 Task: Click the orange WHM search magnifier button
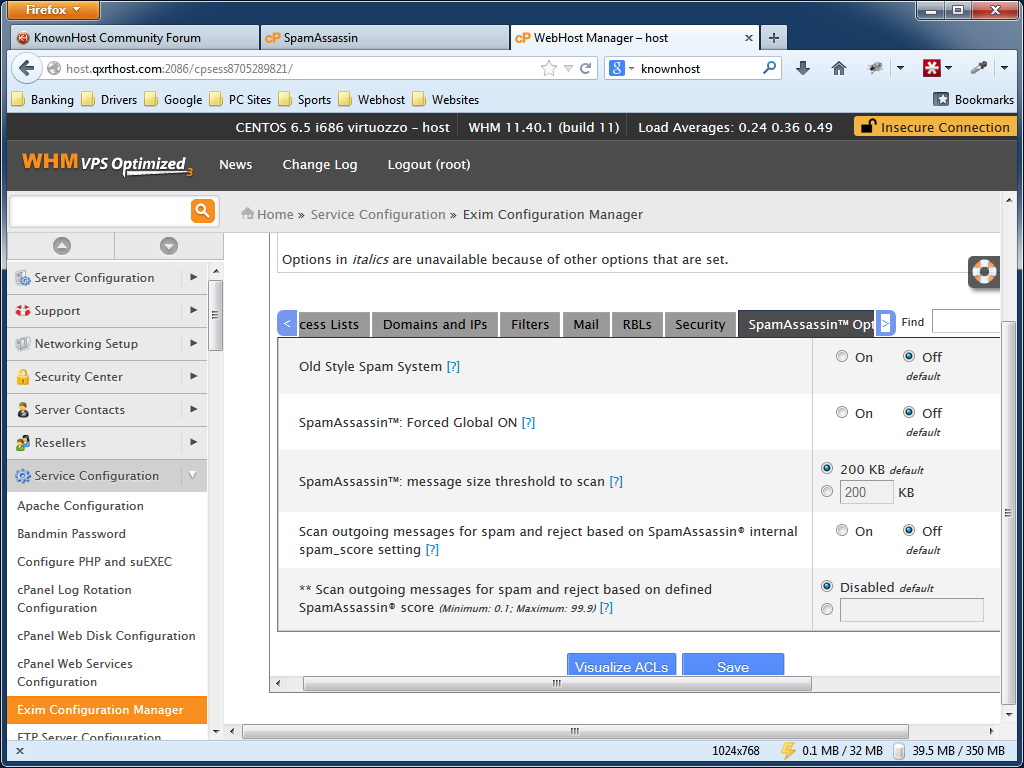point(202,210)
